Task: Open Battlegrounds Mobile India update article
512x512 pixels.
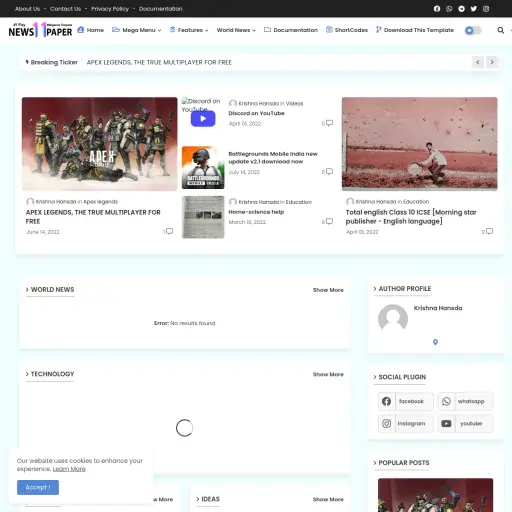Action: [x=273, y=158]
